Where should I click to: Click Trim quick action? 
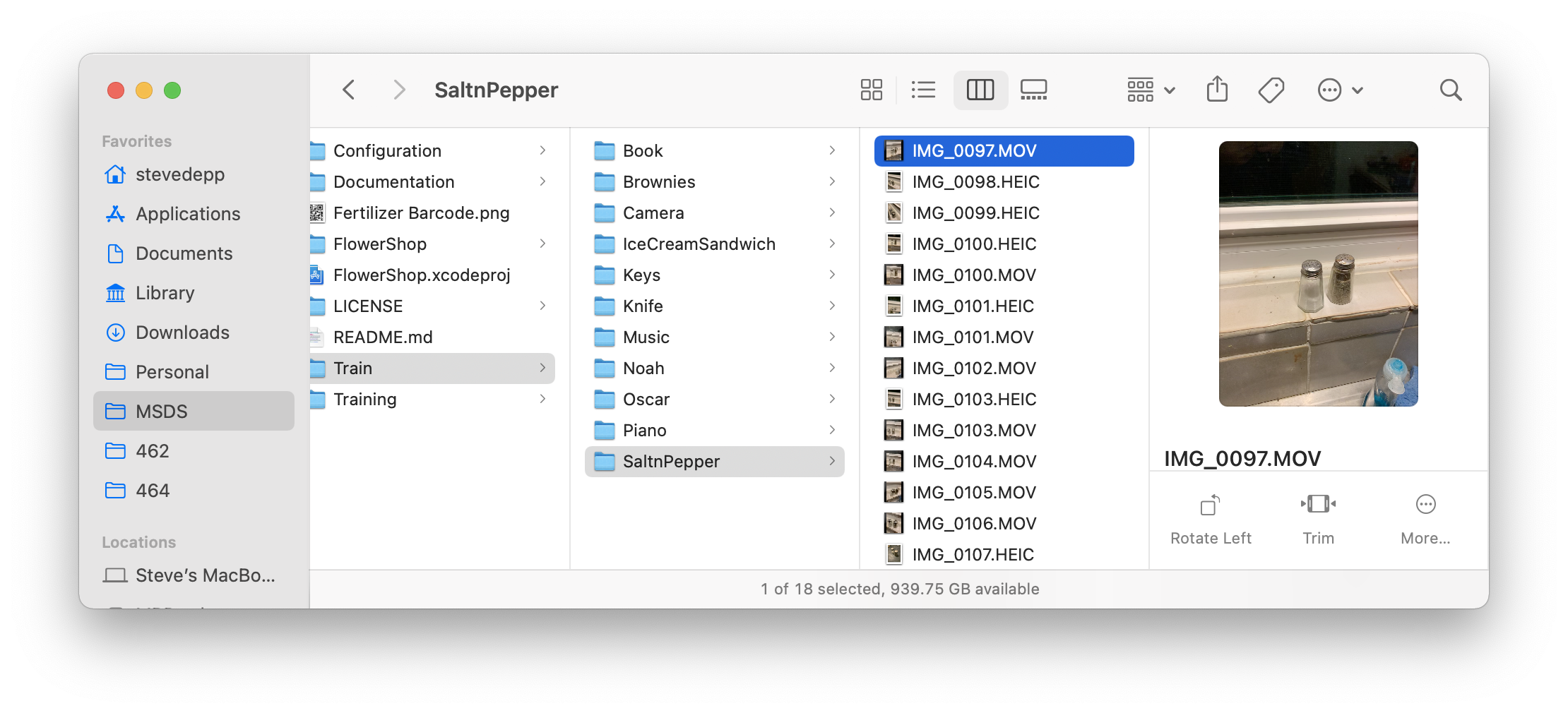[x=1318, y=520]
